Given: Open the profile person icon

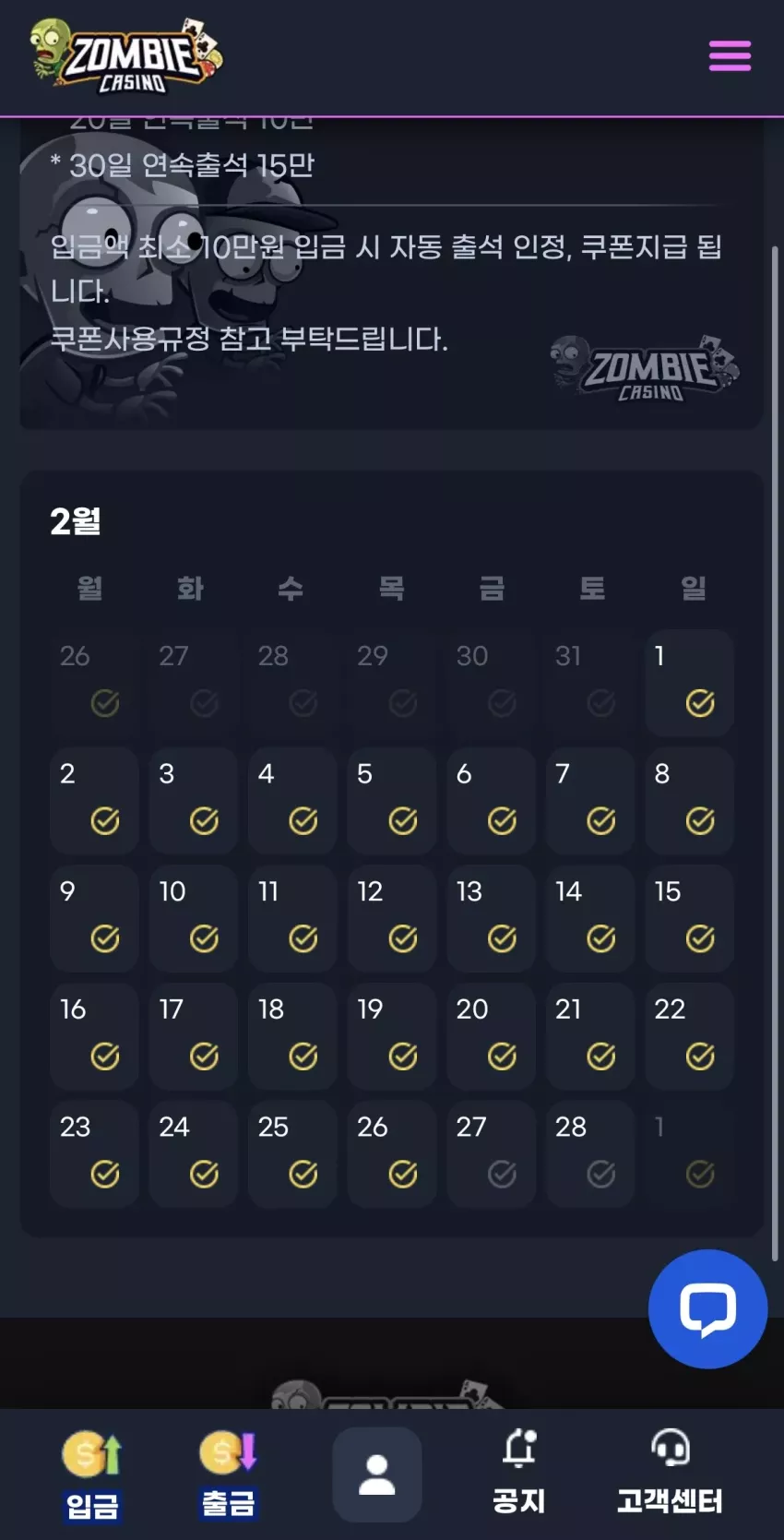Looking at the screenshot, I should (x=376, y=1474).
